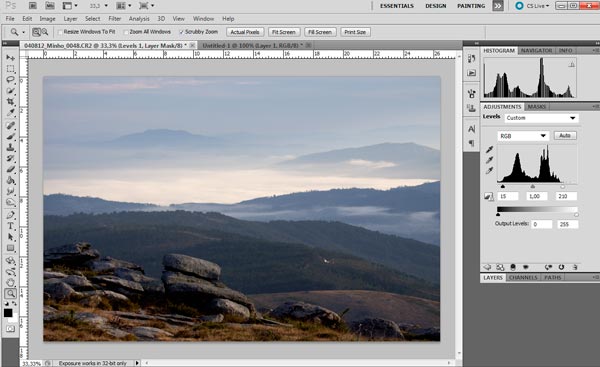The height and width of the screenshot is (367, 600).
Task: Open the Levels preset dropdown showing Custom
Action: pos(541,118)
